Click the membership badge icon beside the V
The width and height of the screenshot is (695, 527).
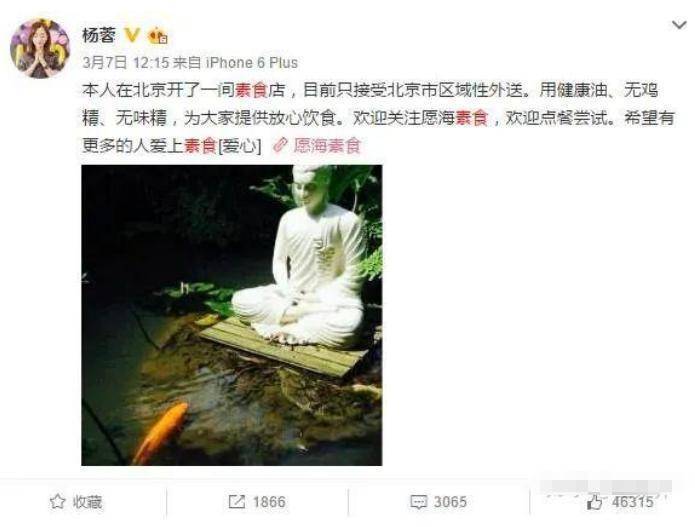(x=157, y=35)
